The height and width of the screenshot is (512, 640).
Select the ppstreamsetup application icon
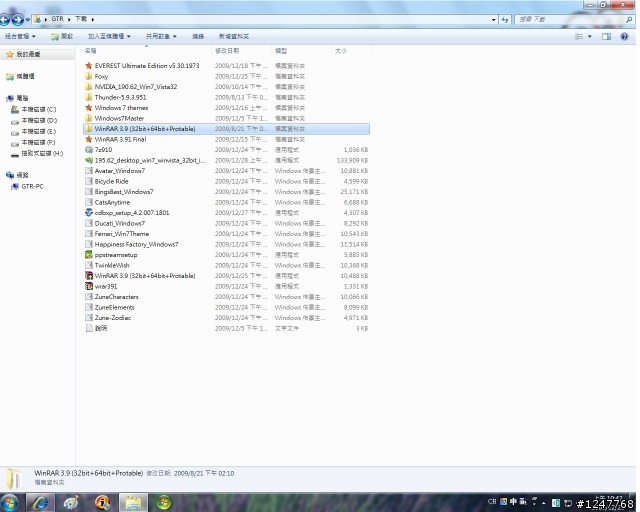(x=89, y=255)
